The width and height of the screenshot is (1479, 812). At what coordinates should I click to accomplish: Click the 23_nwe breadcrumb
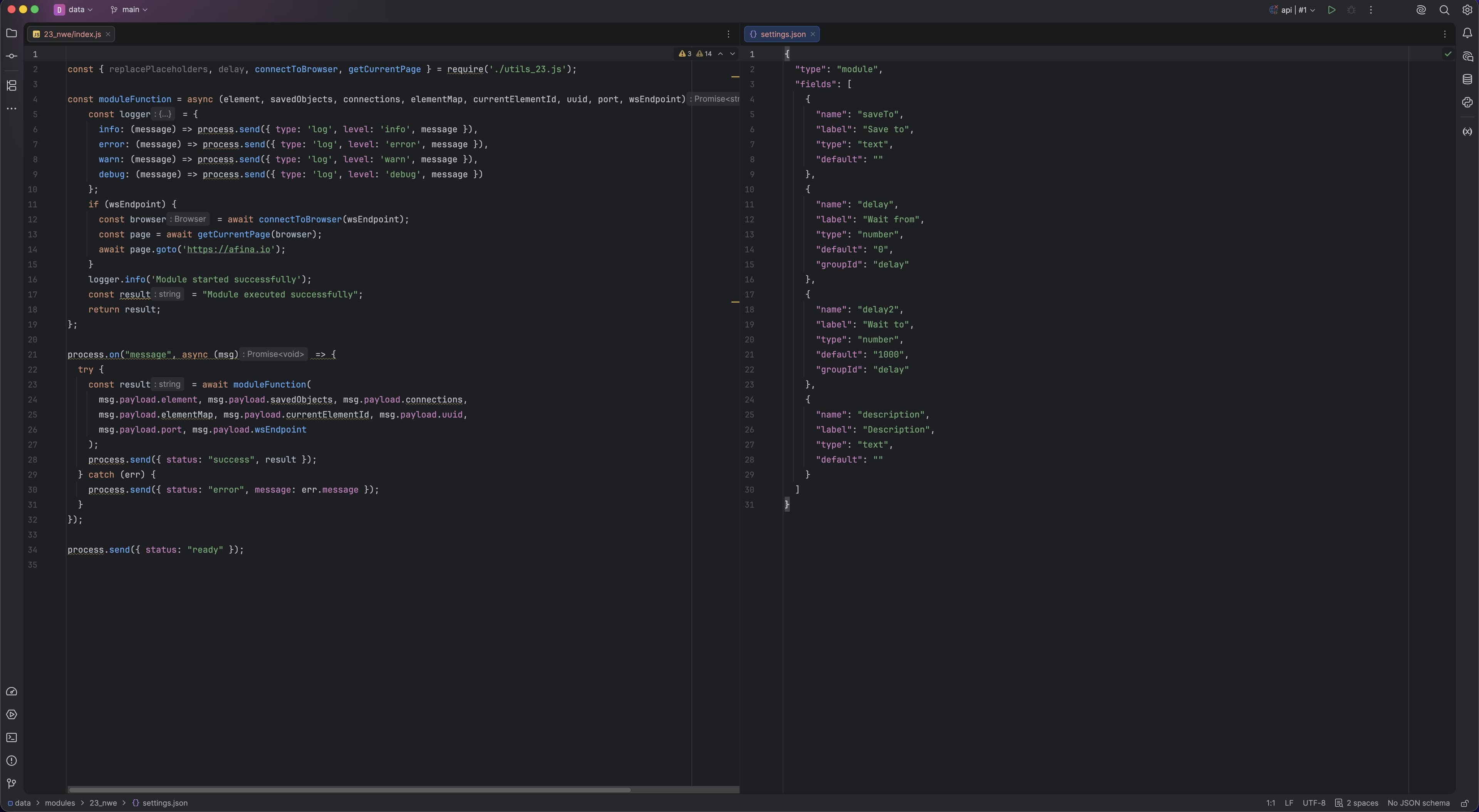pyautogui.click(x=103, y=804)
